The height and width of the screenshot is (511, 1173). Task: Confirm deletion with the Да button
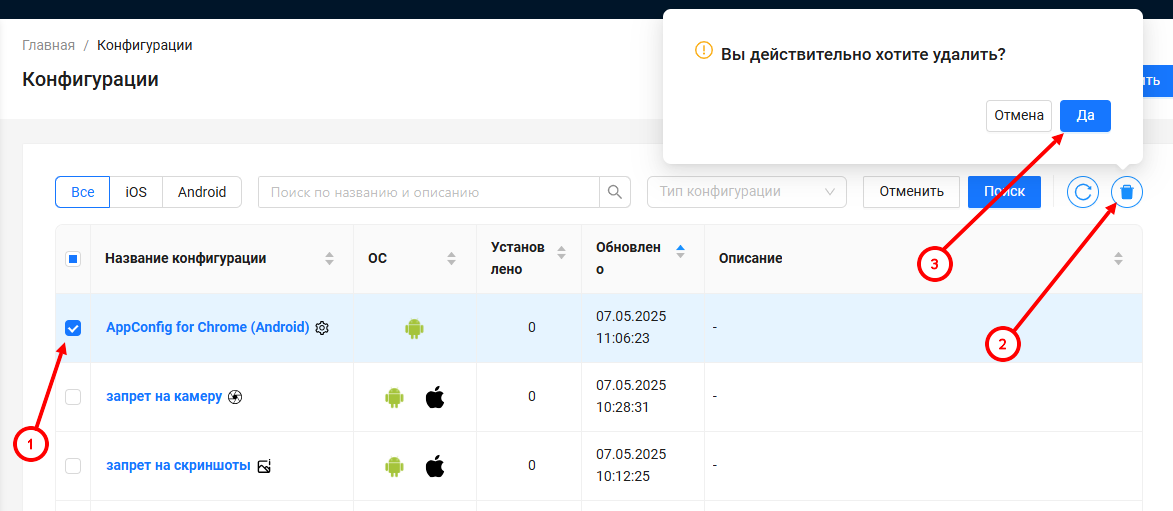click(x=1085, y=116)
